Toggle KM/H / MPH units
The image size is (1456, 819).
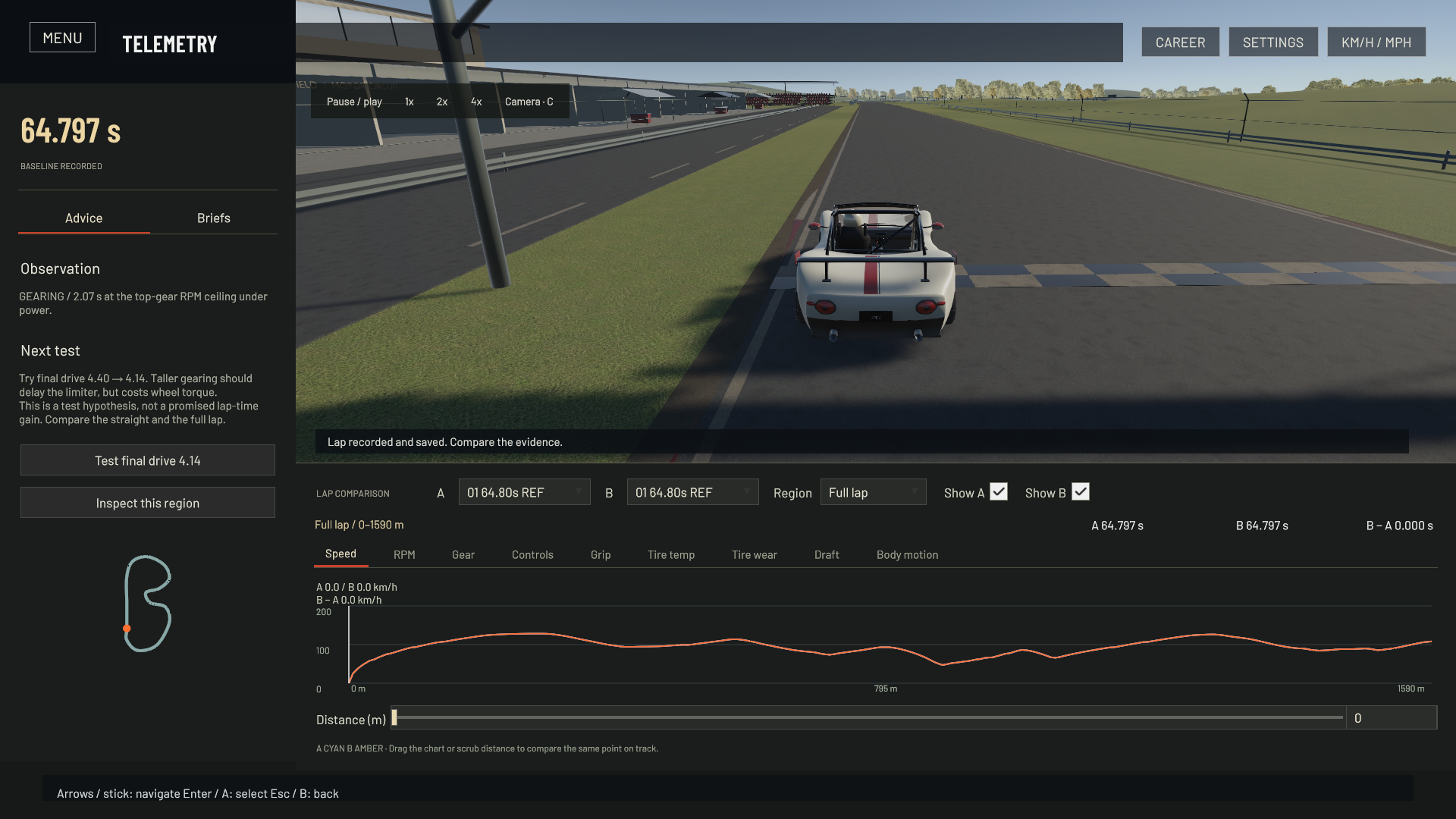(1376, 42)
